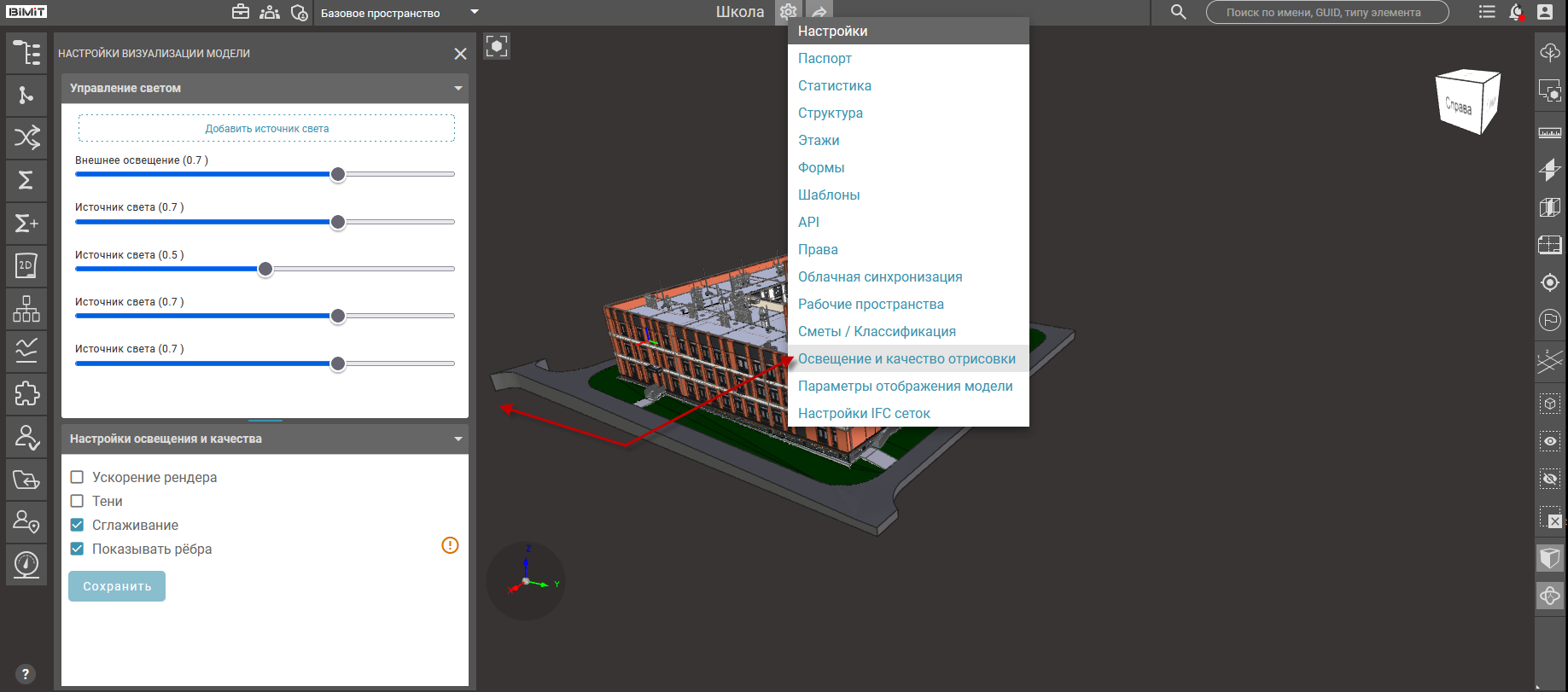Open the settings gear next to Школа

coord(788,12)
